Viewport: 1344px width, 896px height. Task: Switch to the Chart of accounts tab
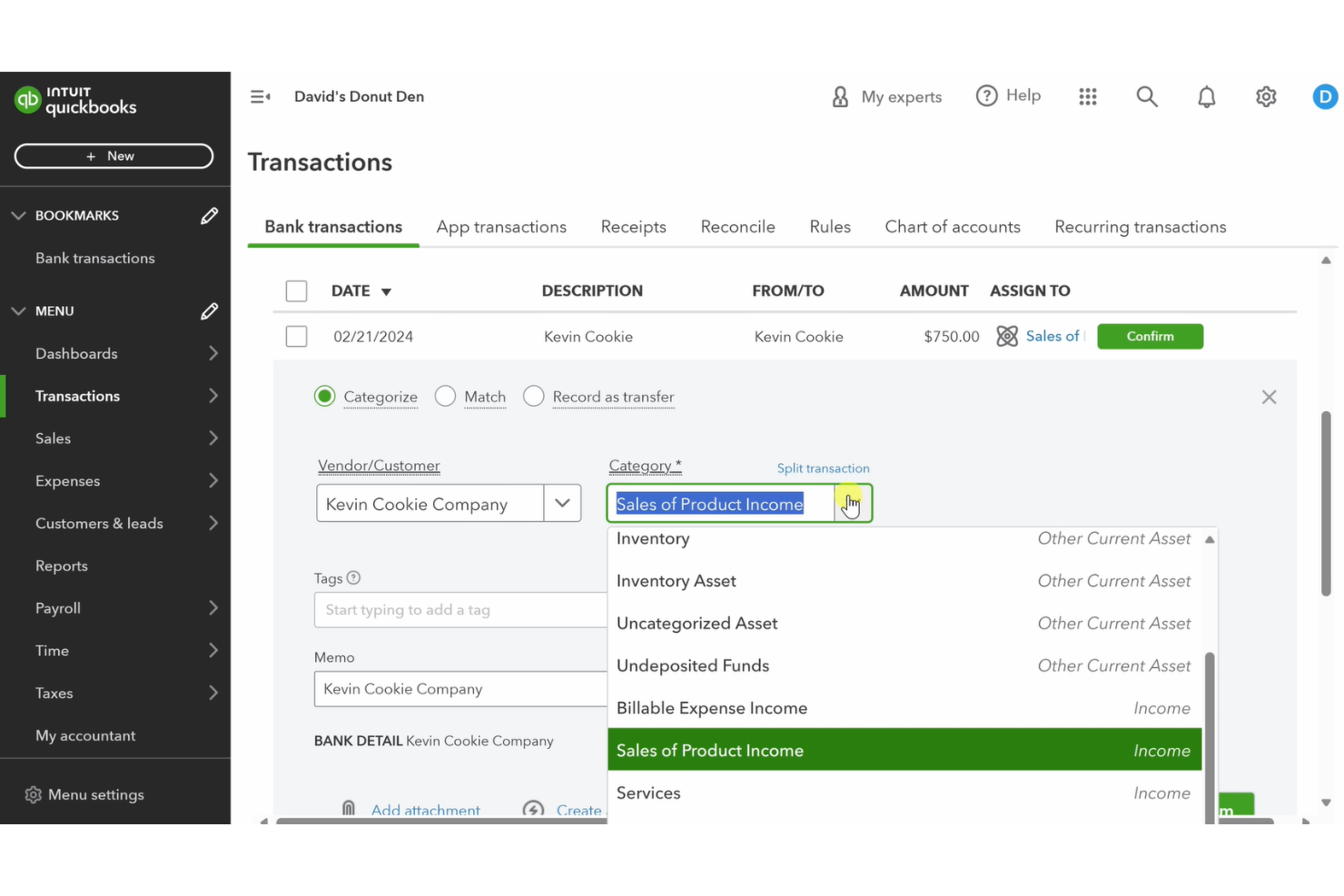click(x=952, y=227)
